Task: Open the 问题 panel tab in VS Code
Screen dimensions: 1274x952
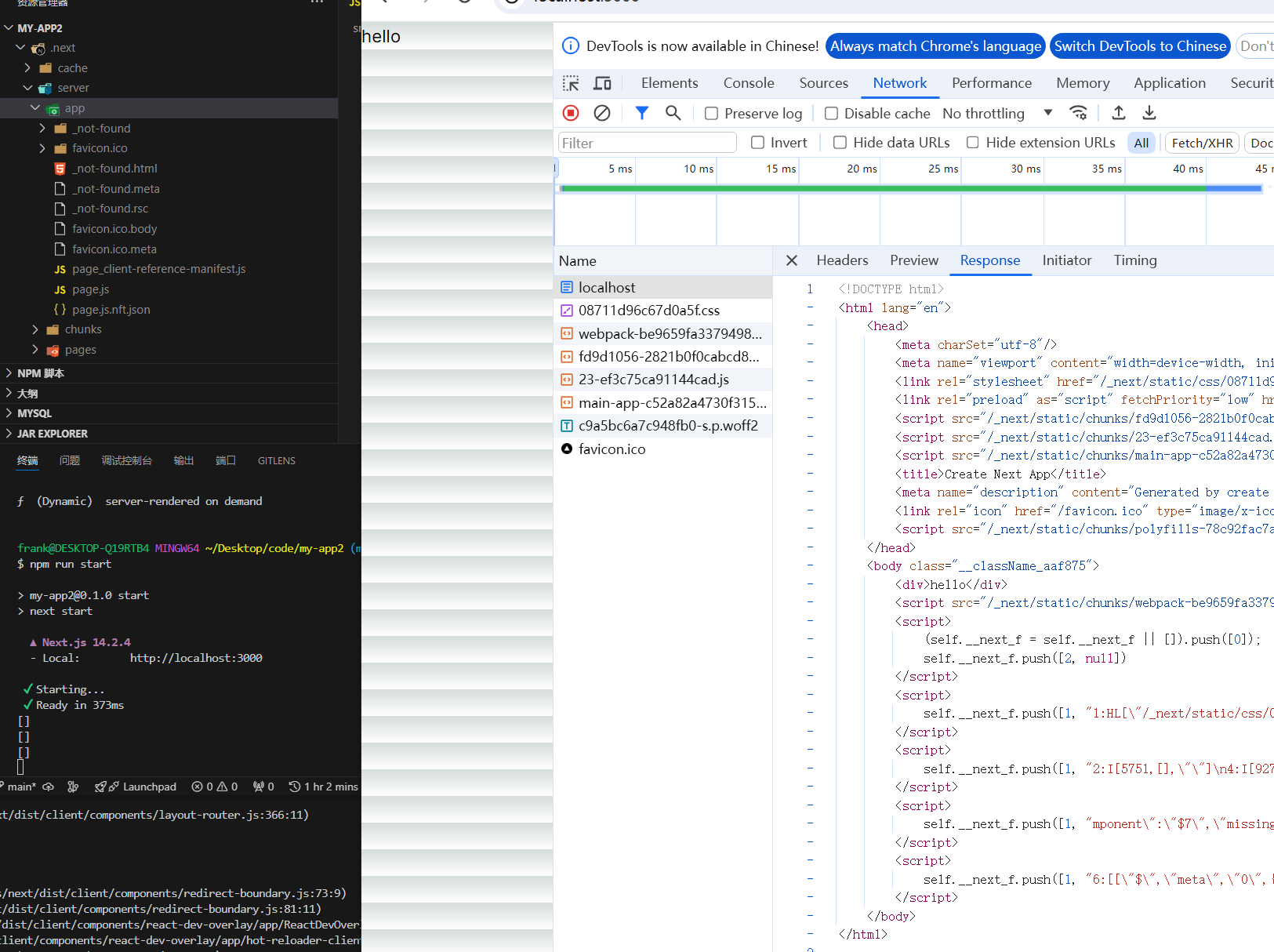Action: [70, 460]
